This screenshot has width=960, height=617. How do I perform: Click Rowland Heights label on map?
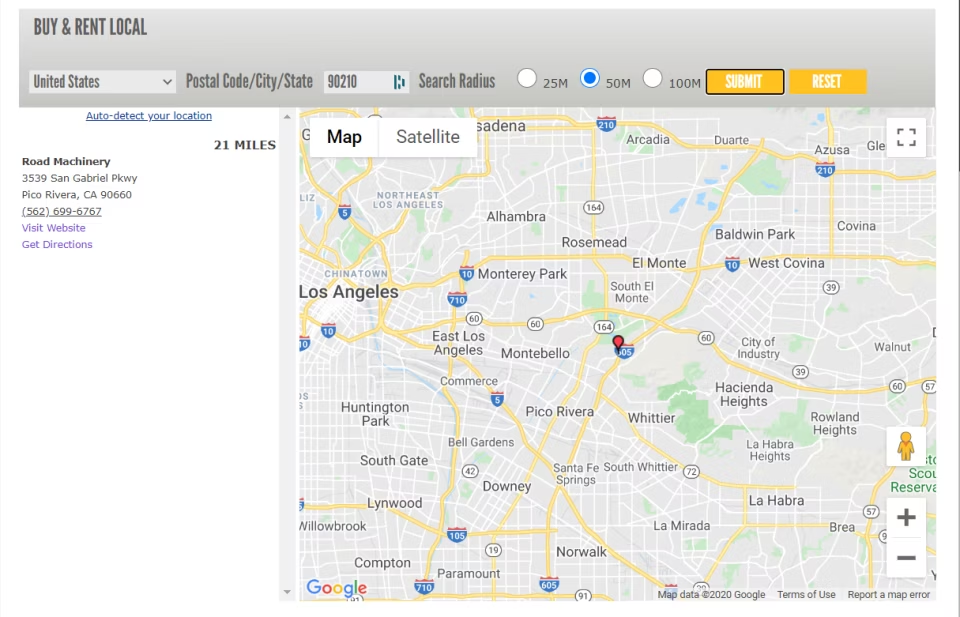(x=834, y=423)
